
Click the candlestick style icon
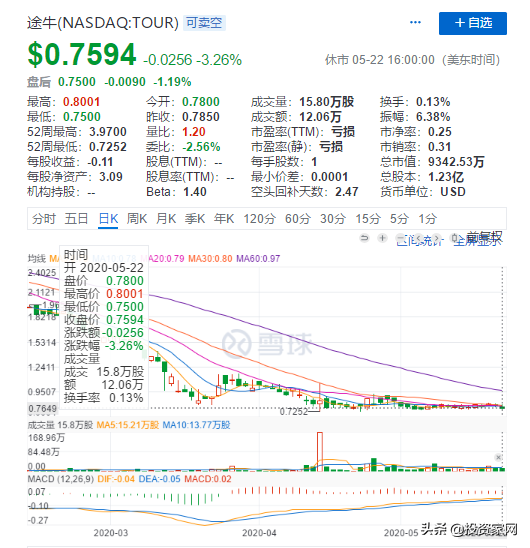point(455,238)
